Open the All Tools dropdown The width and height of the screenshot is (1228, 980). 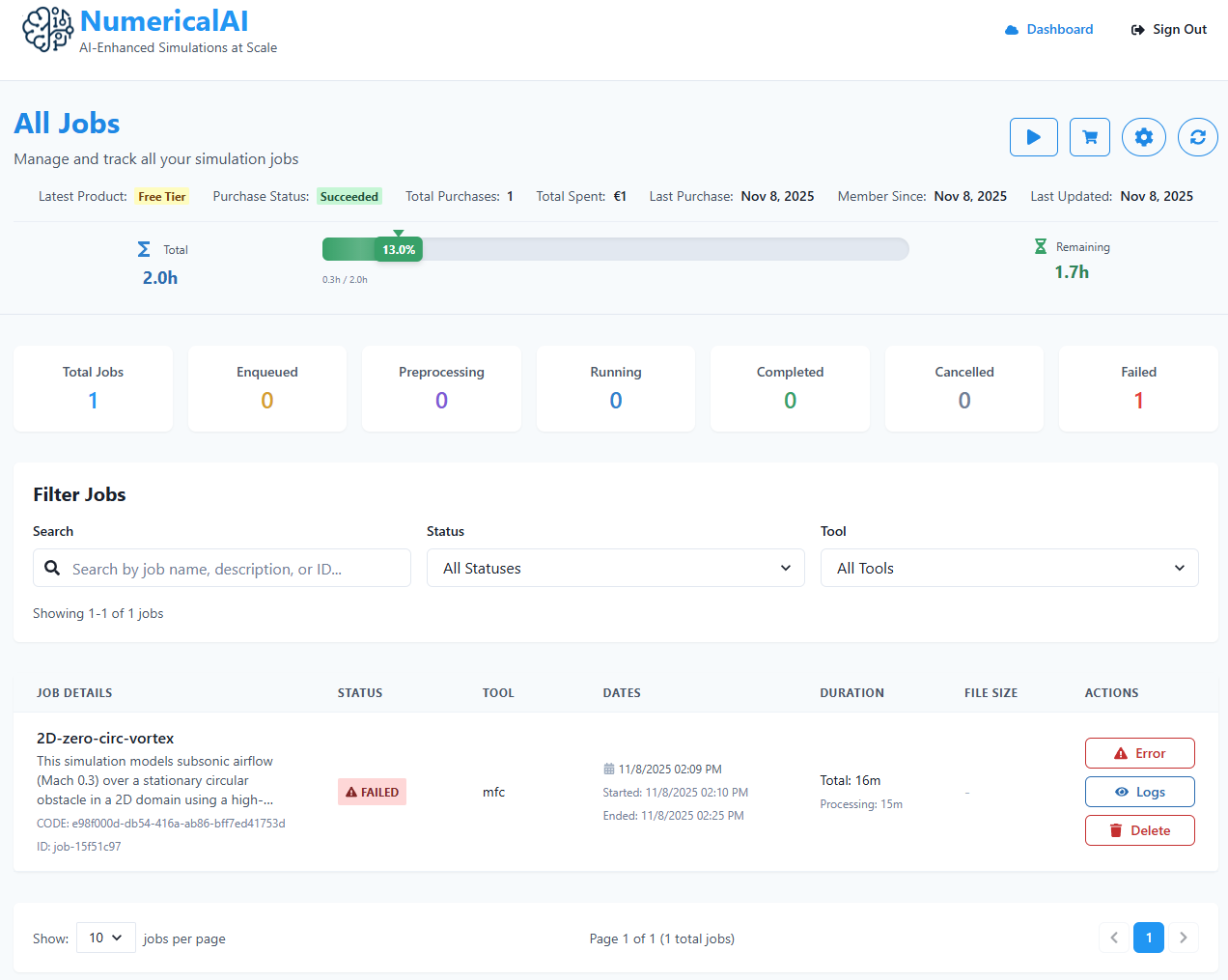coord(1010,568)
